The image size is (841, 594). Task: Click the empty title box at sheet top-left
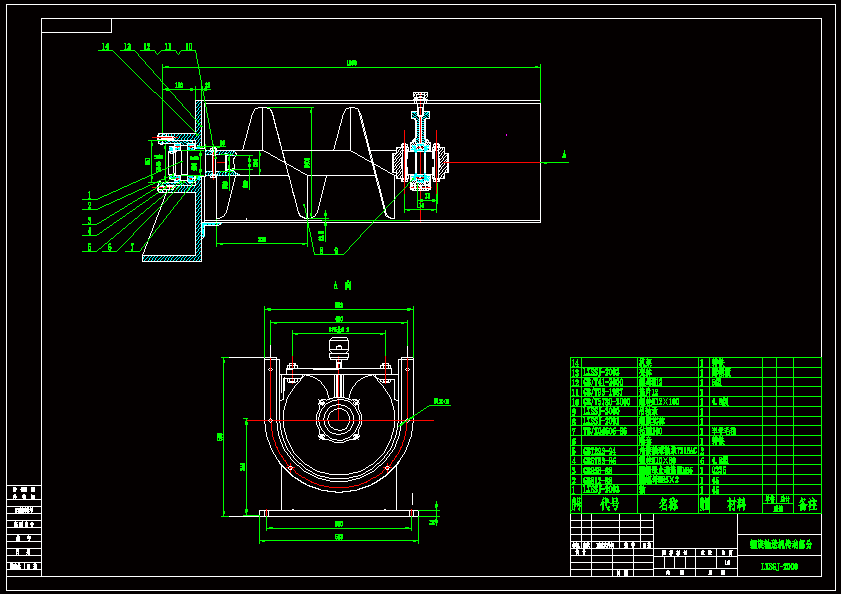coord(76,26)
